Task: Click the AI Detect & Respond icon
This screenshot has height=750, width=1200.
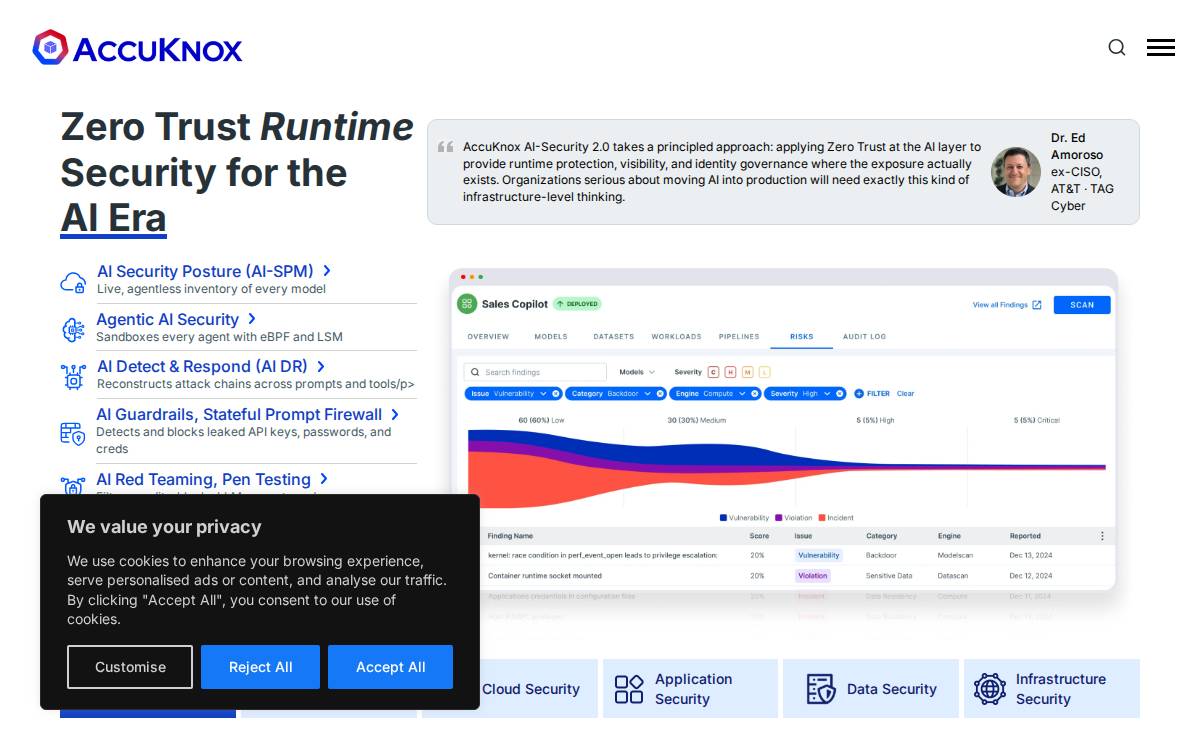Action: [x=73, y=376]
